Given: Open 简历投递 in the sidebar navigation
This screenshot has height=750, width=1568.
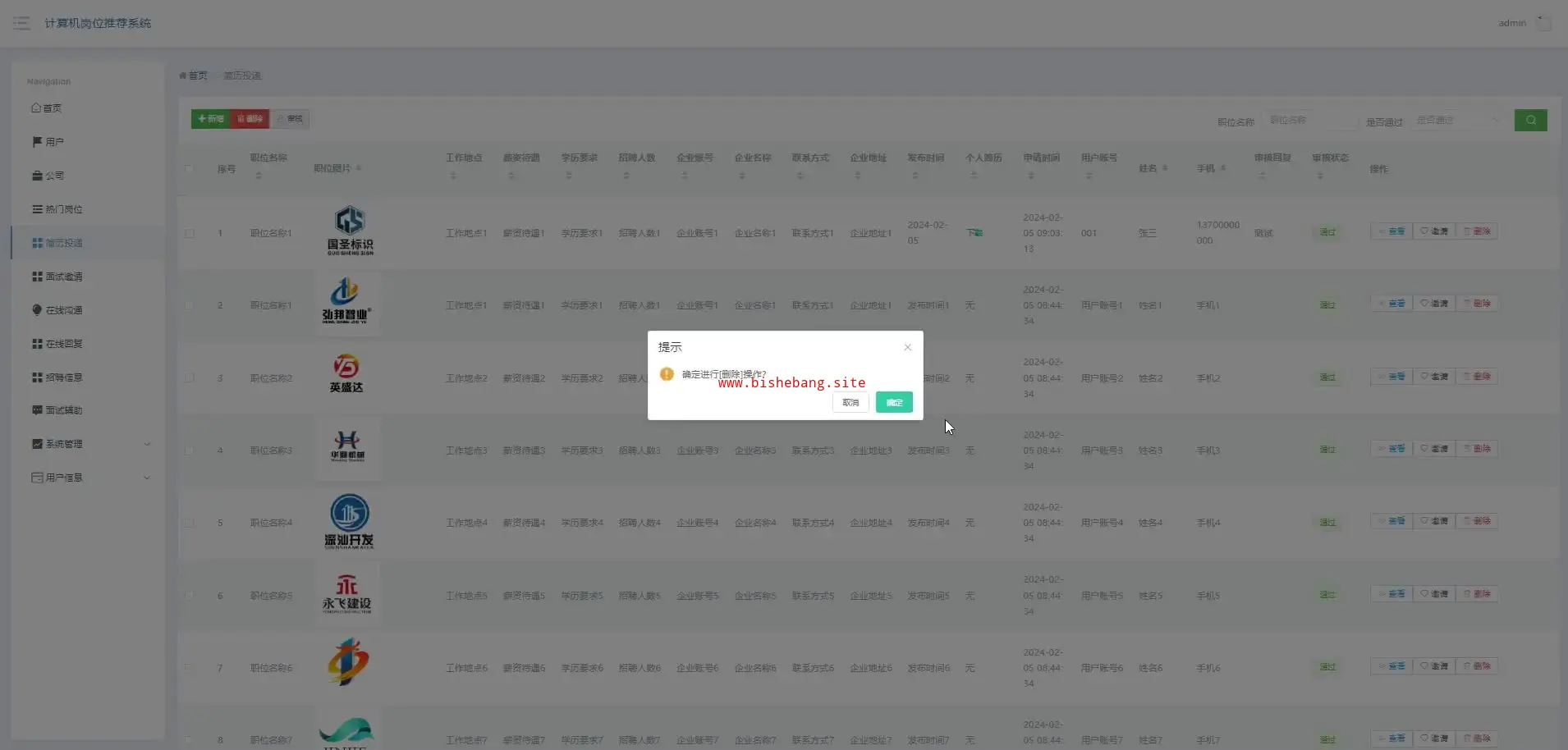Looking at the screenshot, I should point(88,243).
